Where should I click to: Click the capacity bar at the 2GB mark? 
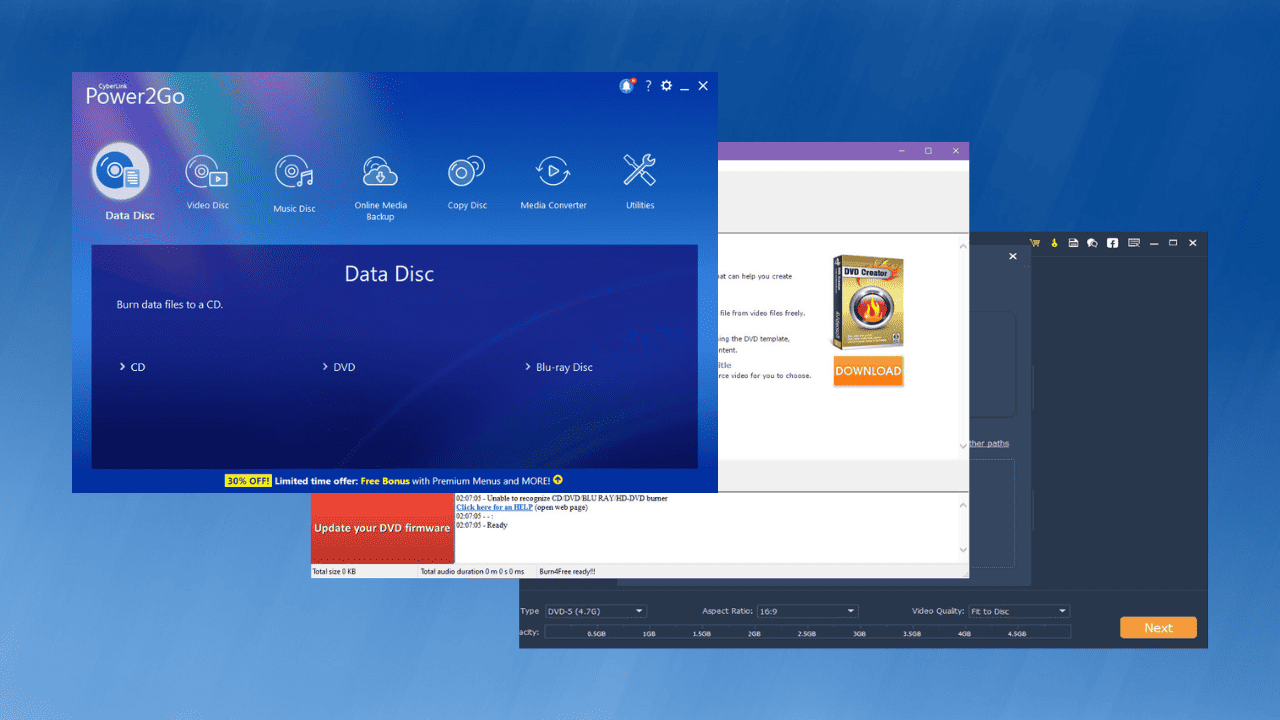[754, 633]
